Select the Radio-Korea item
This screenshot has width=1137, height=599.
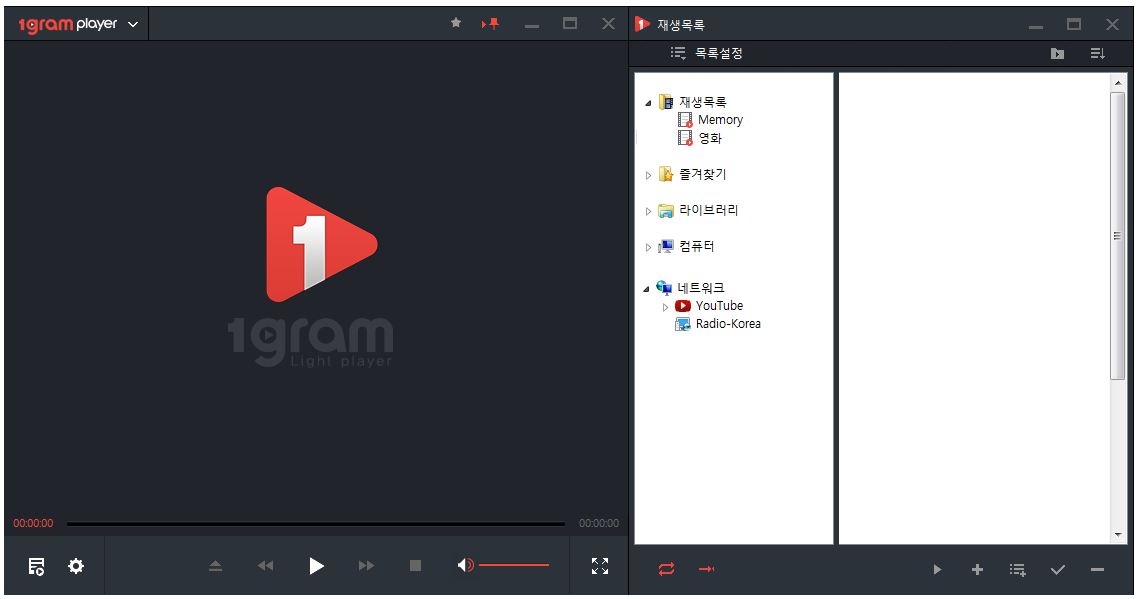pyautogui.click(x=728, y=324)
